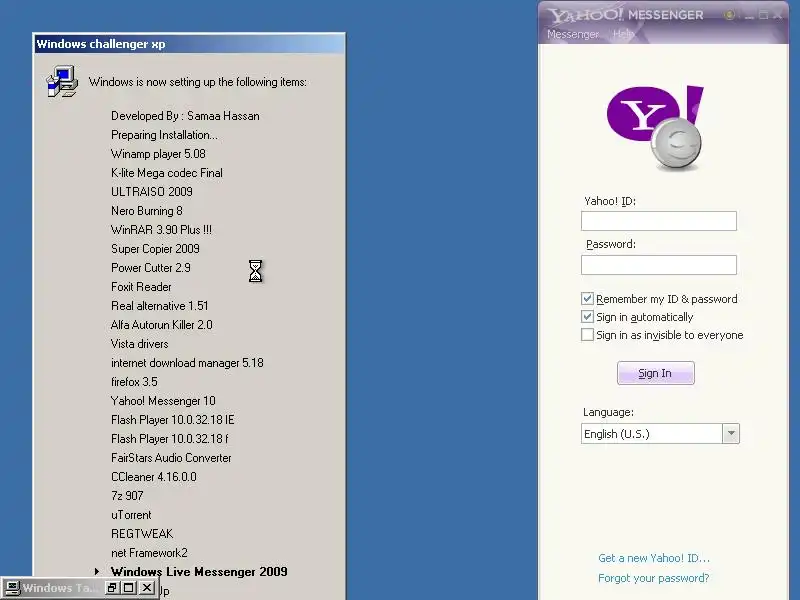Select 'internet download manager 5.18' item
800x600 pixels.
(187, 363)
